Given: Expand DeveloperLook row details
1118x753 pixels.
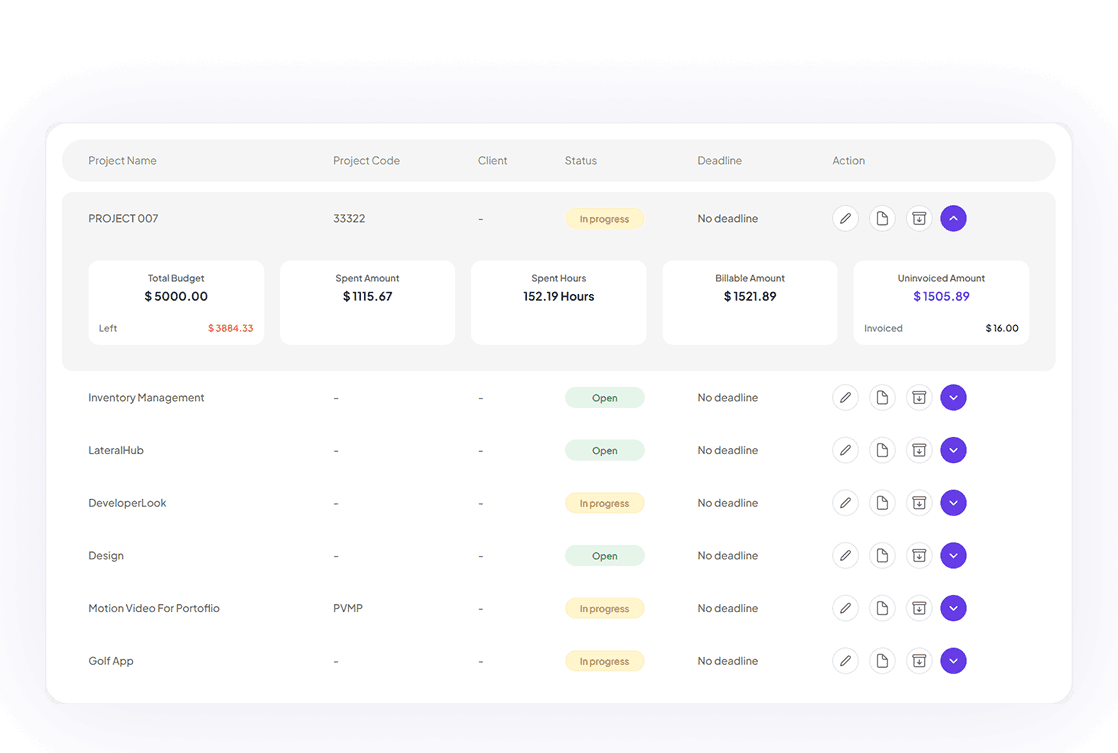Looking at the screenshot, I should (953, 503).
